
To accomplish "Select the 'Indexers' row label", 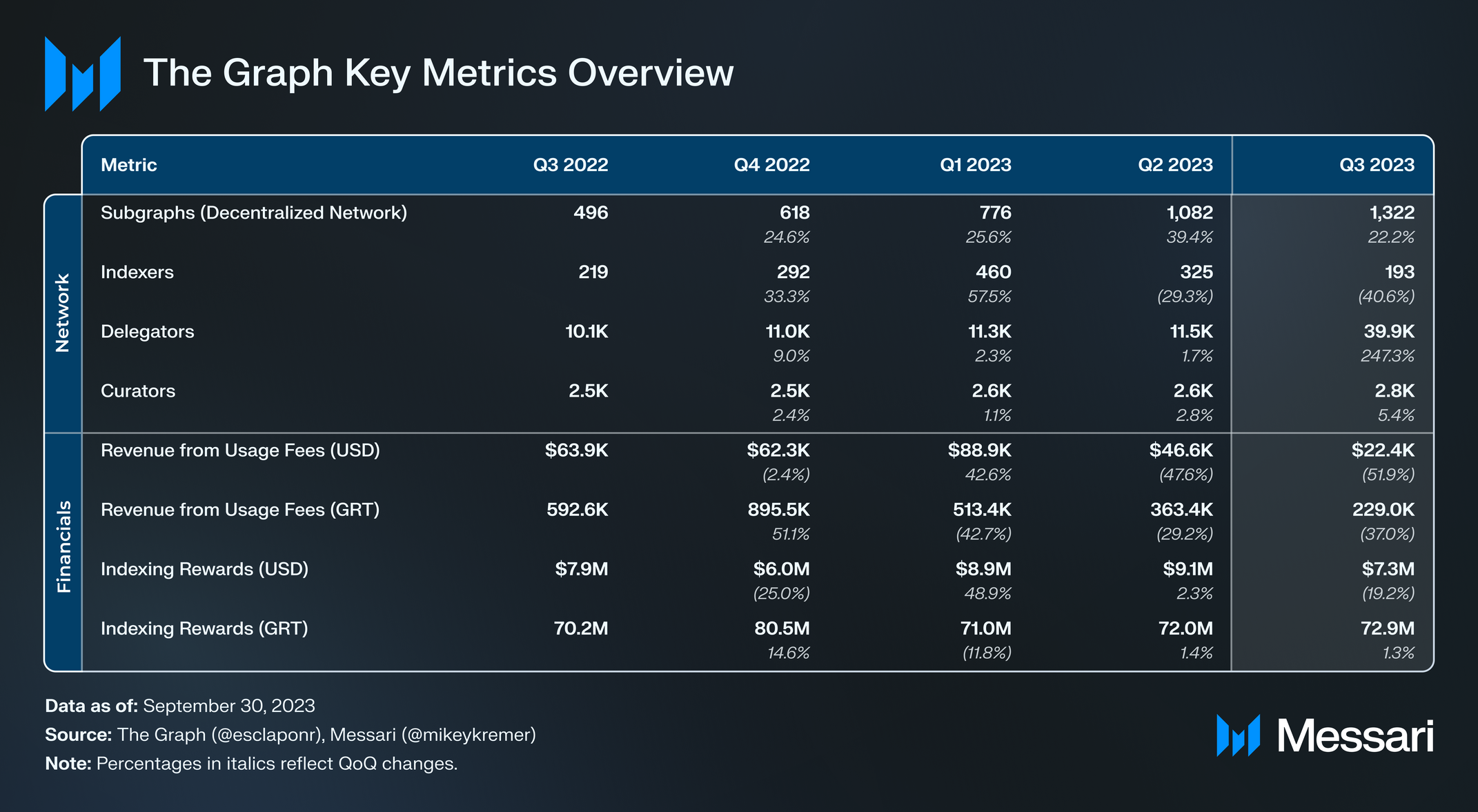I will coord(137,272).
